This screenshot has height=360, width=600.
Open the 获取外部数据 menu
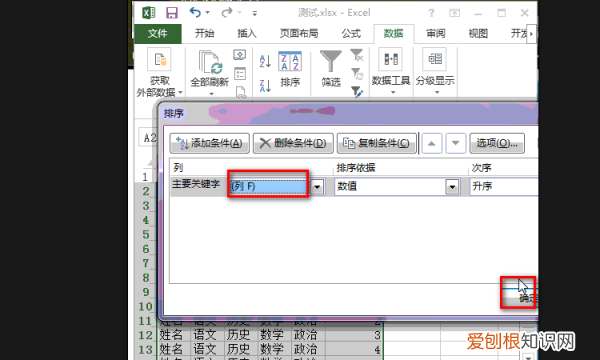tap(160, 73)
